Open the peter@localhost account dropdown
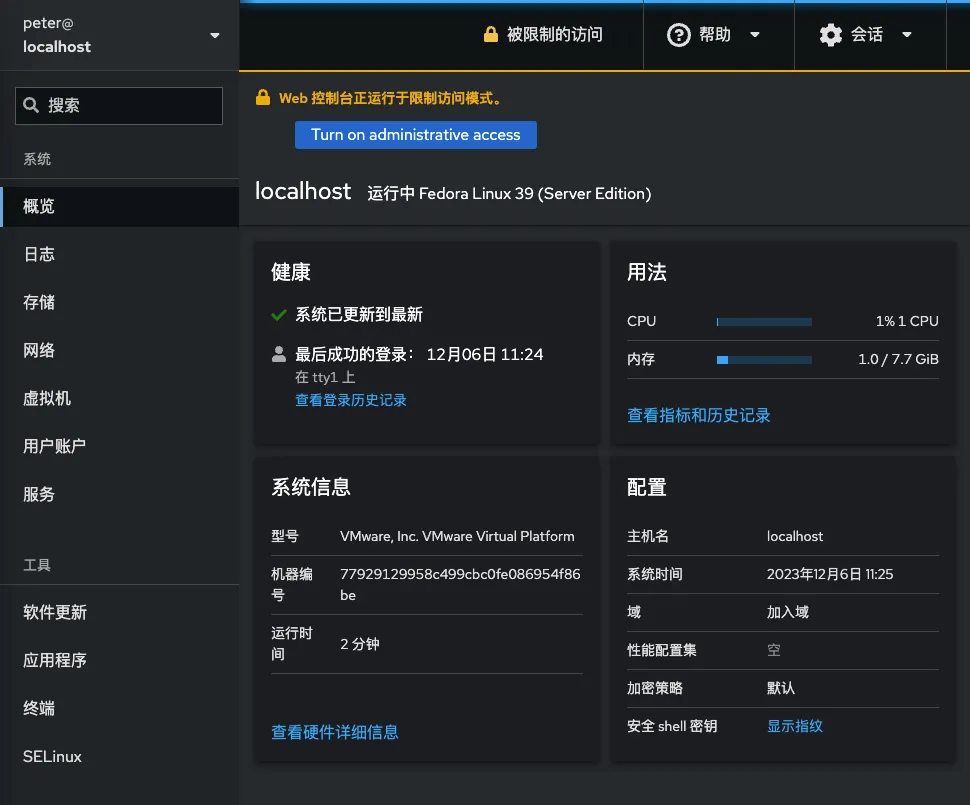This screenshot has height=805, width=970. 118,35
